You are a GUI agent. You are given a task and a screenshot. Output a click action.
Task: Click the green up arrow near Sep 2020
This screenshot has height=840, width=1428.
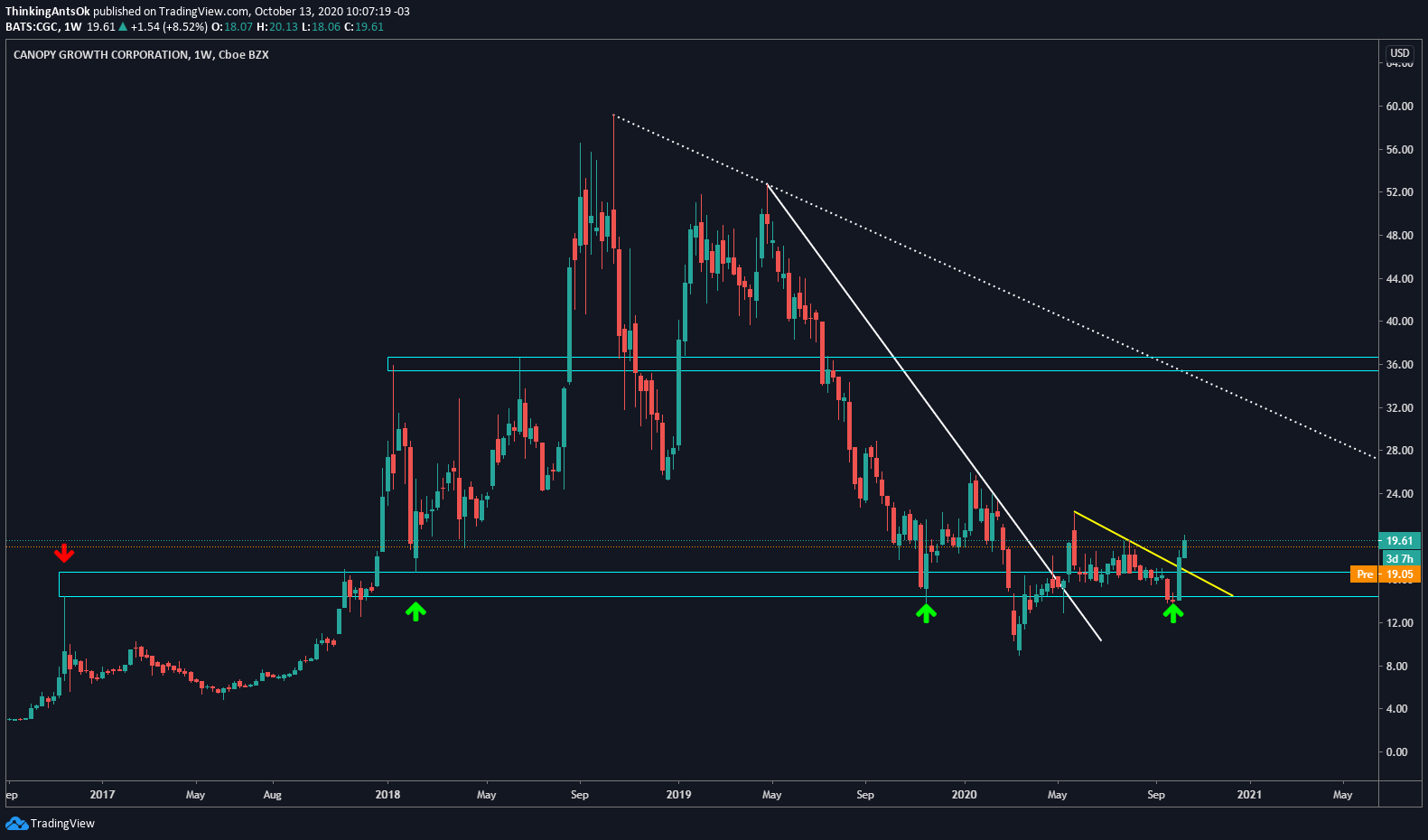click(x=1172, y=613)
